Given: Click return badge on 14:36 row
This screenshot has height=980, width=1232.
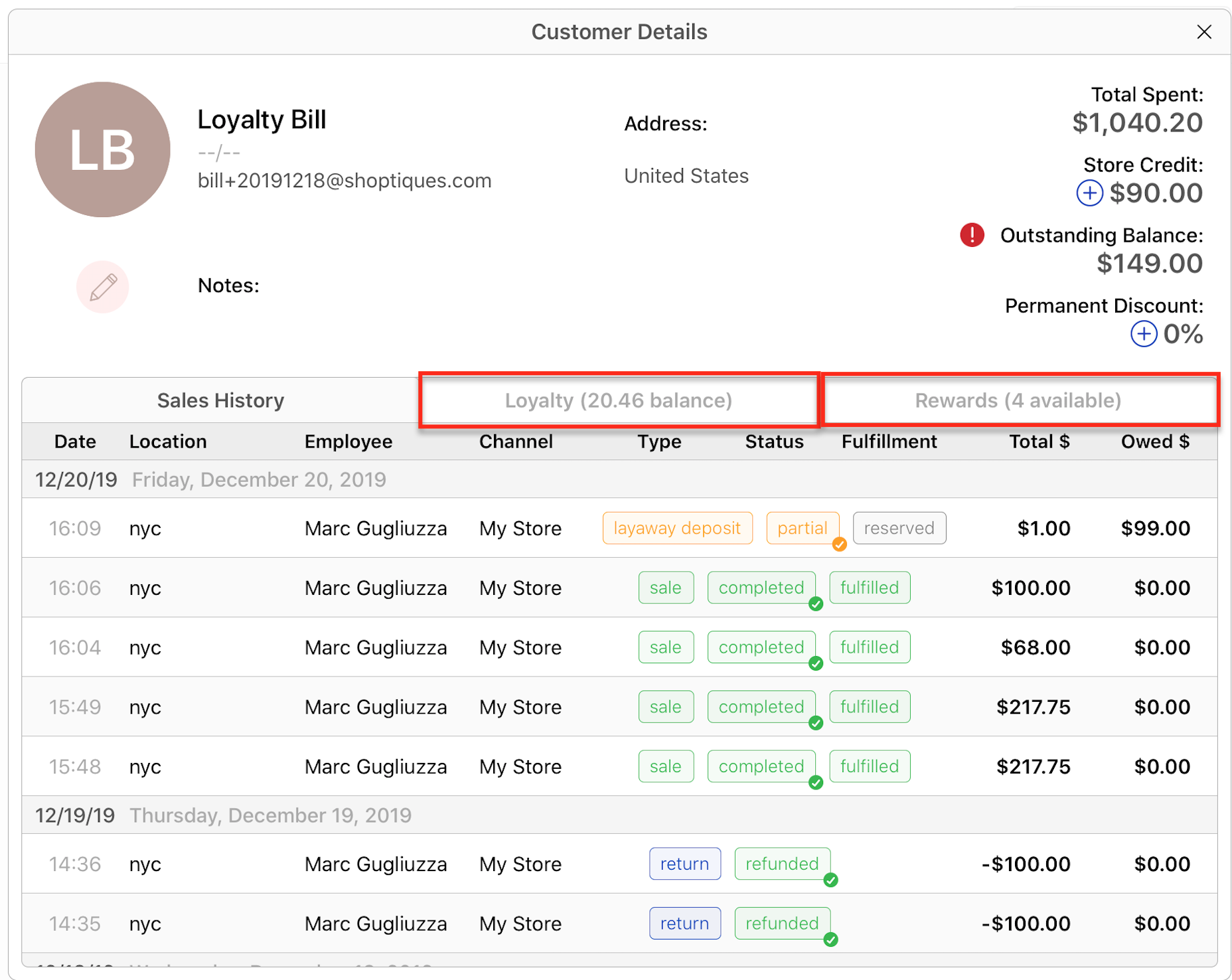Looking at the screenshot, I should pos(685,864).
